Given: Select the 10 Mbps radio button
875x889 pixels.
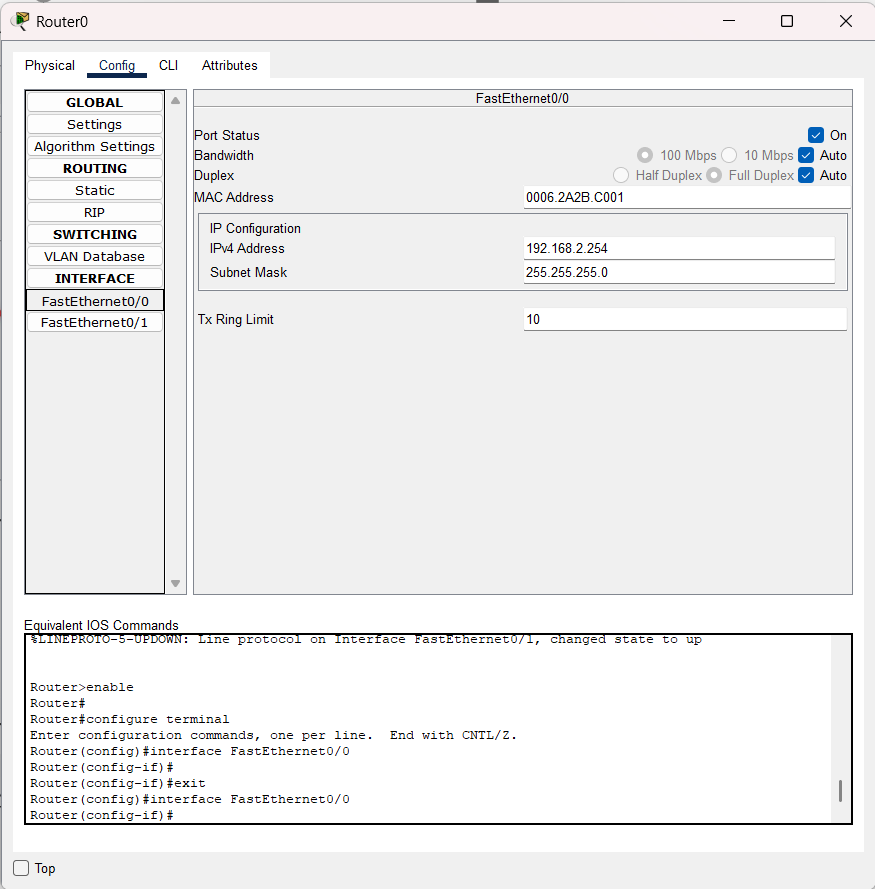Looking at the screenshot, I should tap(729, 155).
